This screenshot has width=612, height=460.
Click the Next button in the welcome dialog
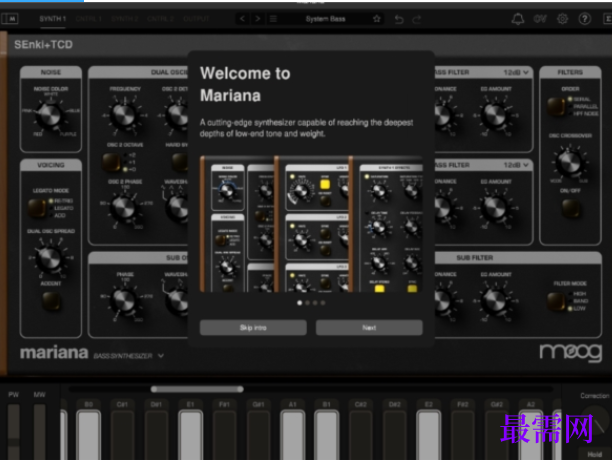point(369,328)
